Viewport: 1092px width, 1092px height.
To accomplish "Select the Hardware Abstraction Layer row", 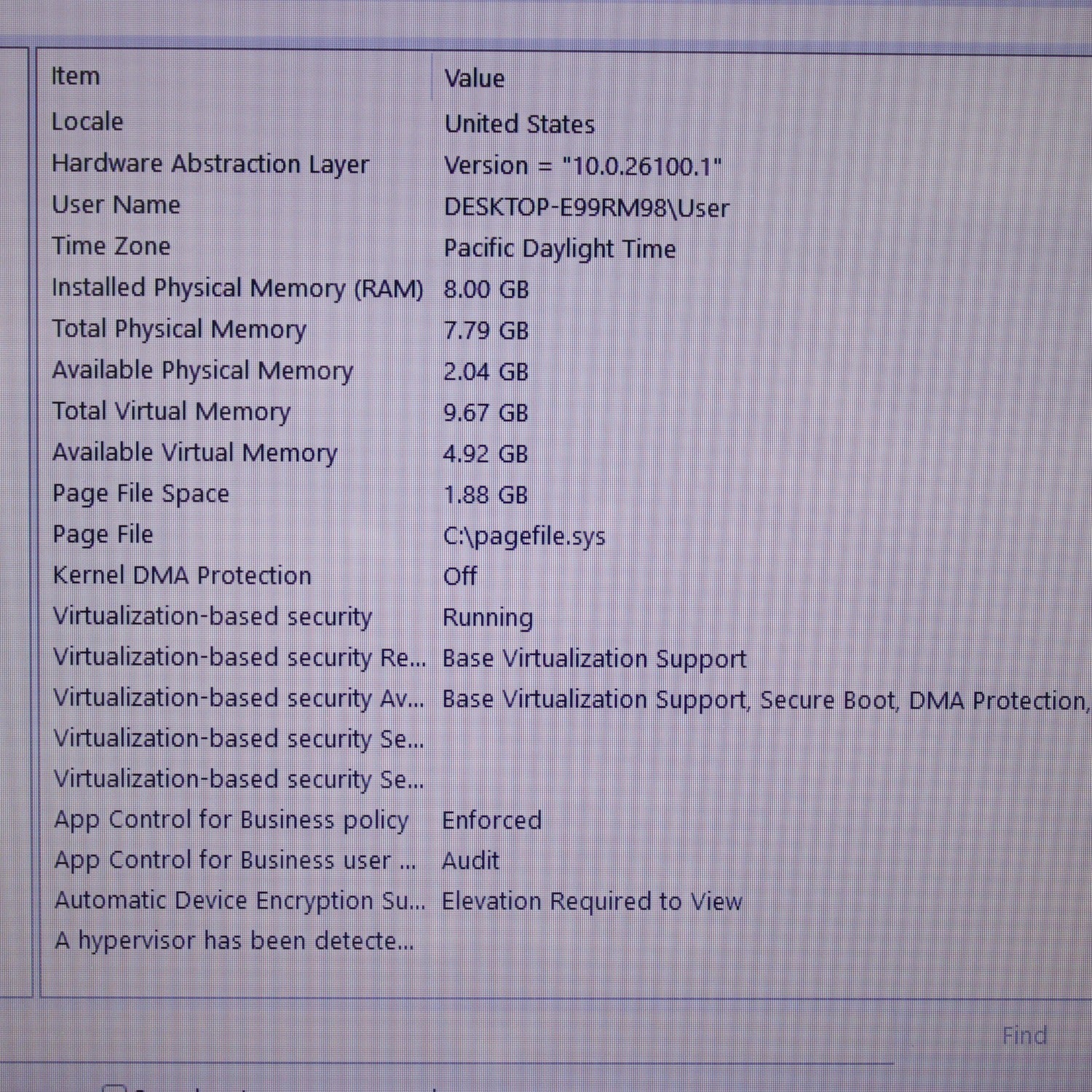I will coord(210,164).
